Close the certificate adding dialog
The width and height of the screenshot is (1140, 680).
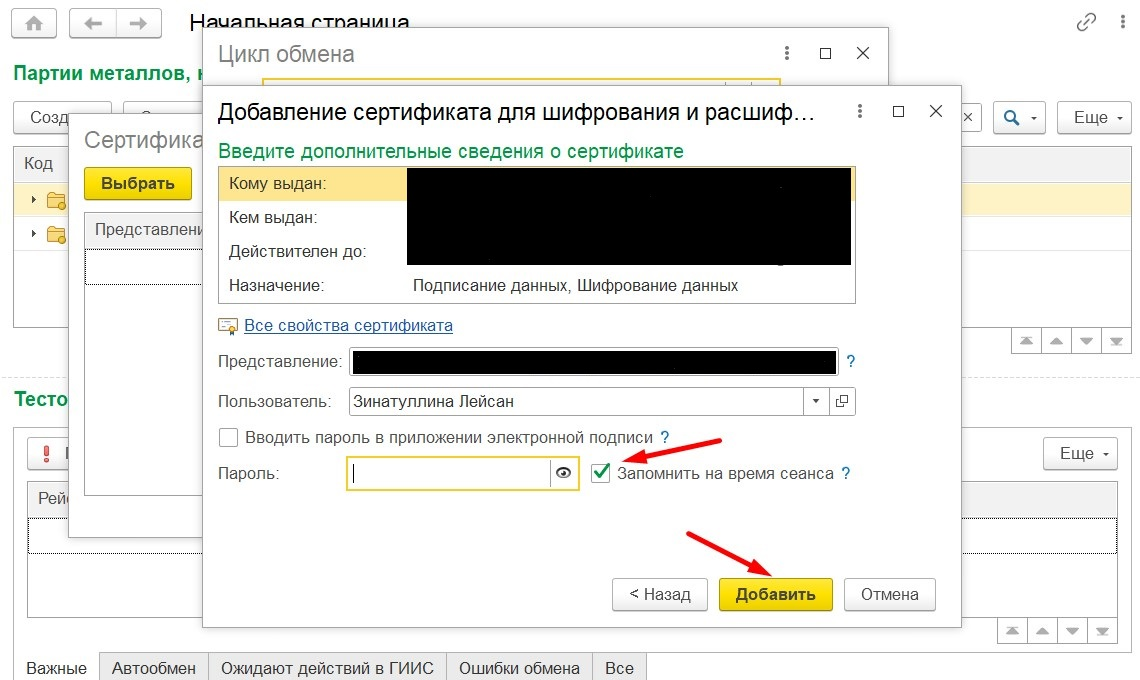pyautogui.click(x=936, y=111)
